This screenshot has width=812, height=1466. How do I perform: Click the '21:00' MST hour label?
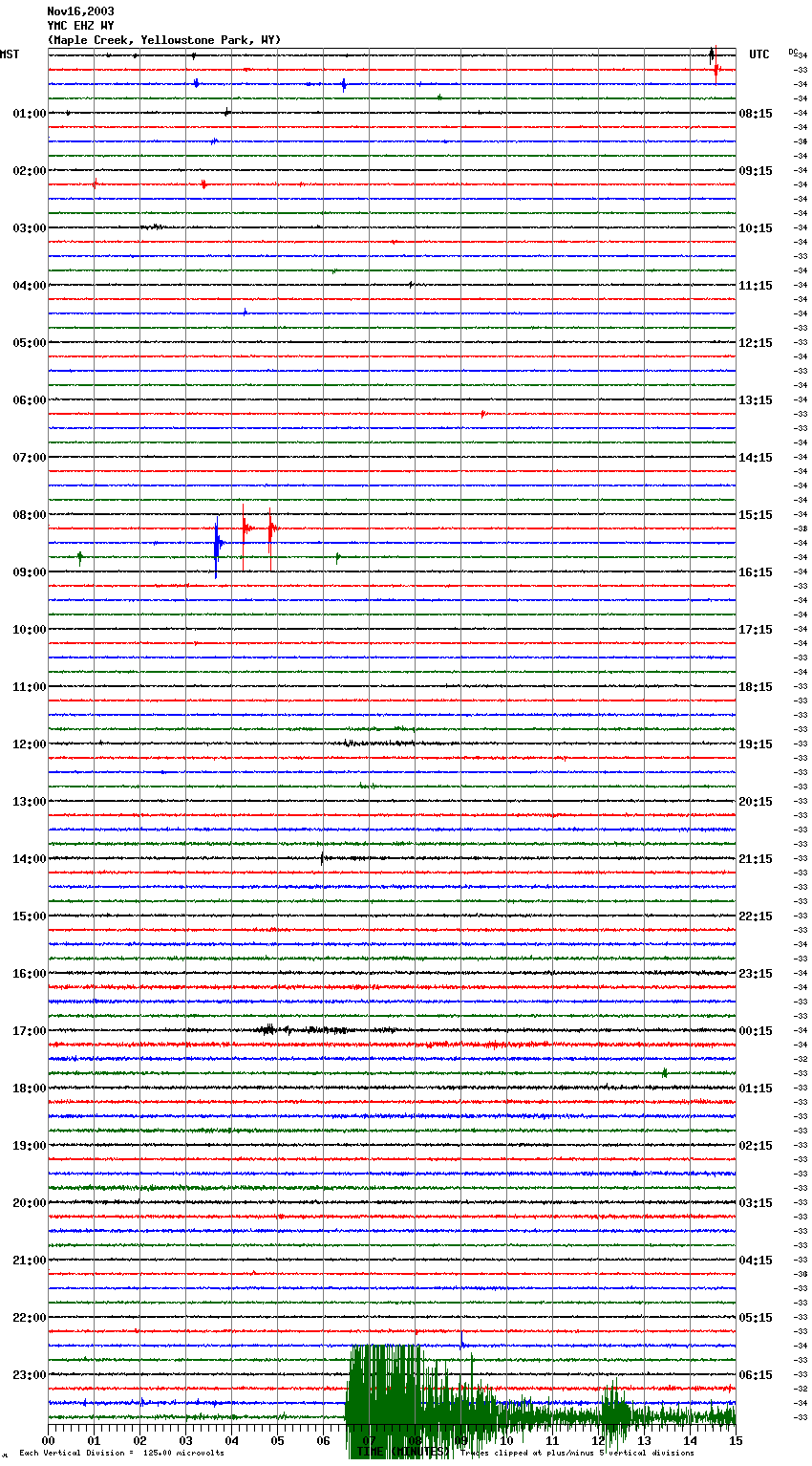tap(30, 1261)
